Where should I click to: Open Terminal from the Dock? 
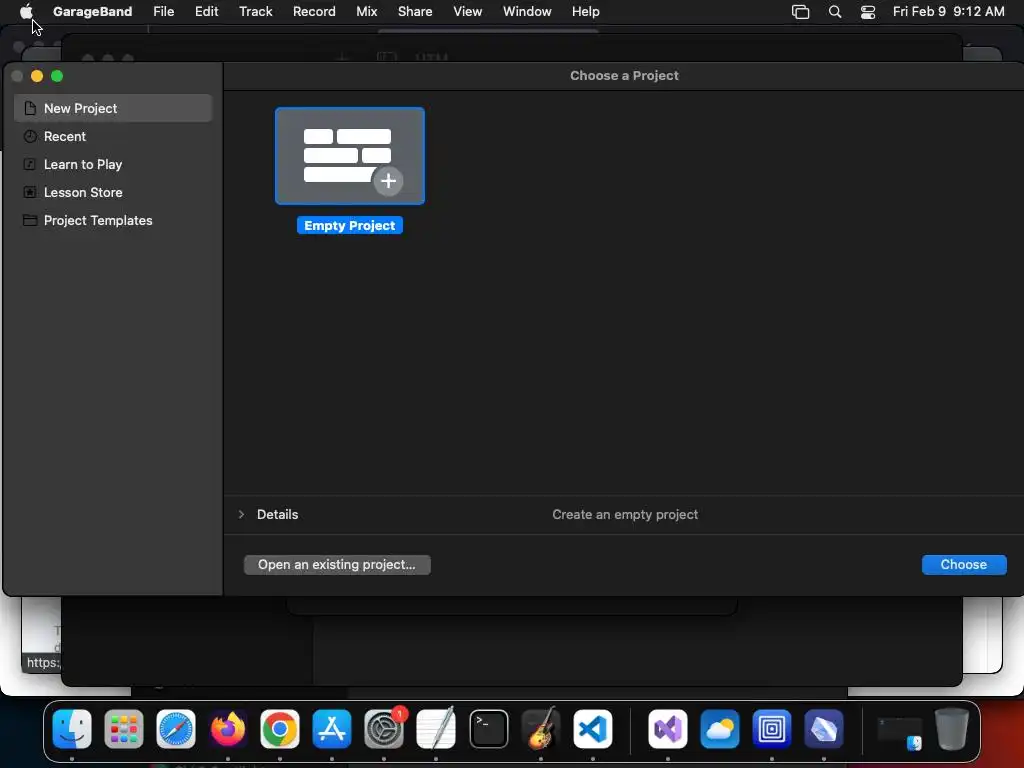488,729
